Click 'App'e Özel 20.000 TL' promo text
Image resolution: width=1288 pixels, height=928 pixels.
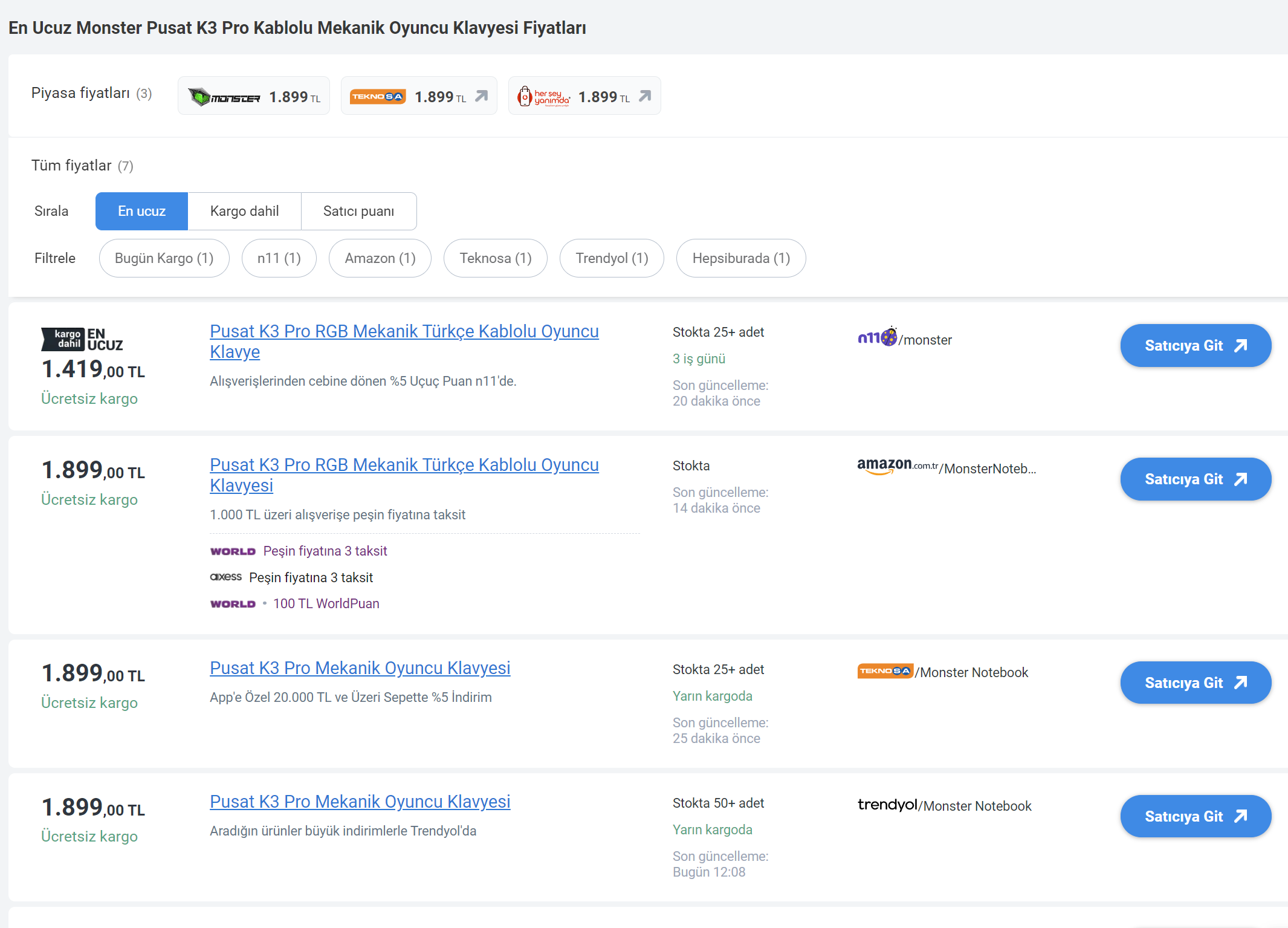(351, 698)
